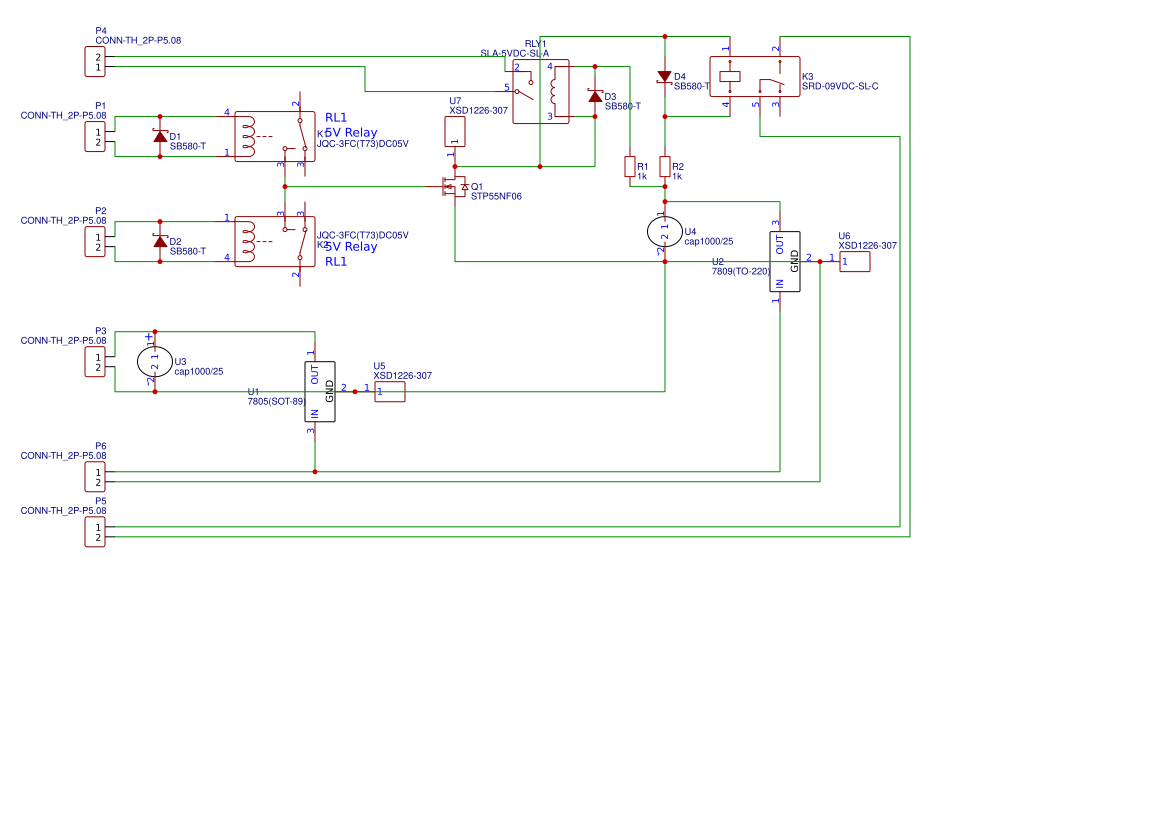Select the K3 relay symbol

754,77
